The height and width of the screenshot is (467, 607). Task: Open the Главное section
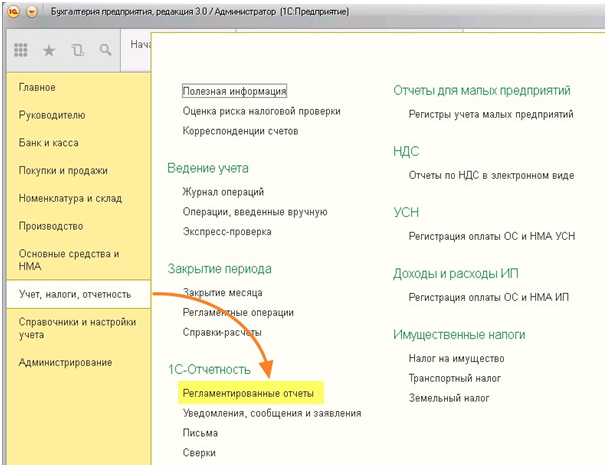[37, 88]
